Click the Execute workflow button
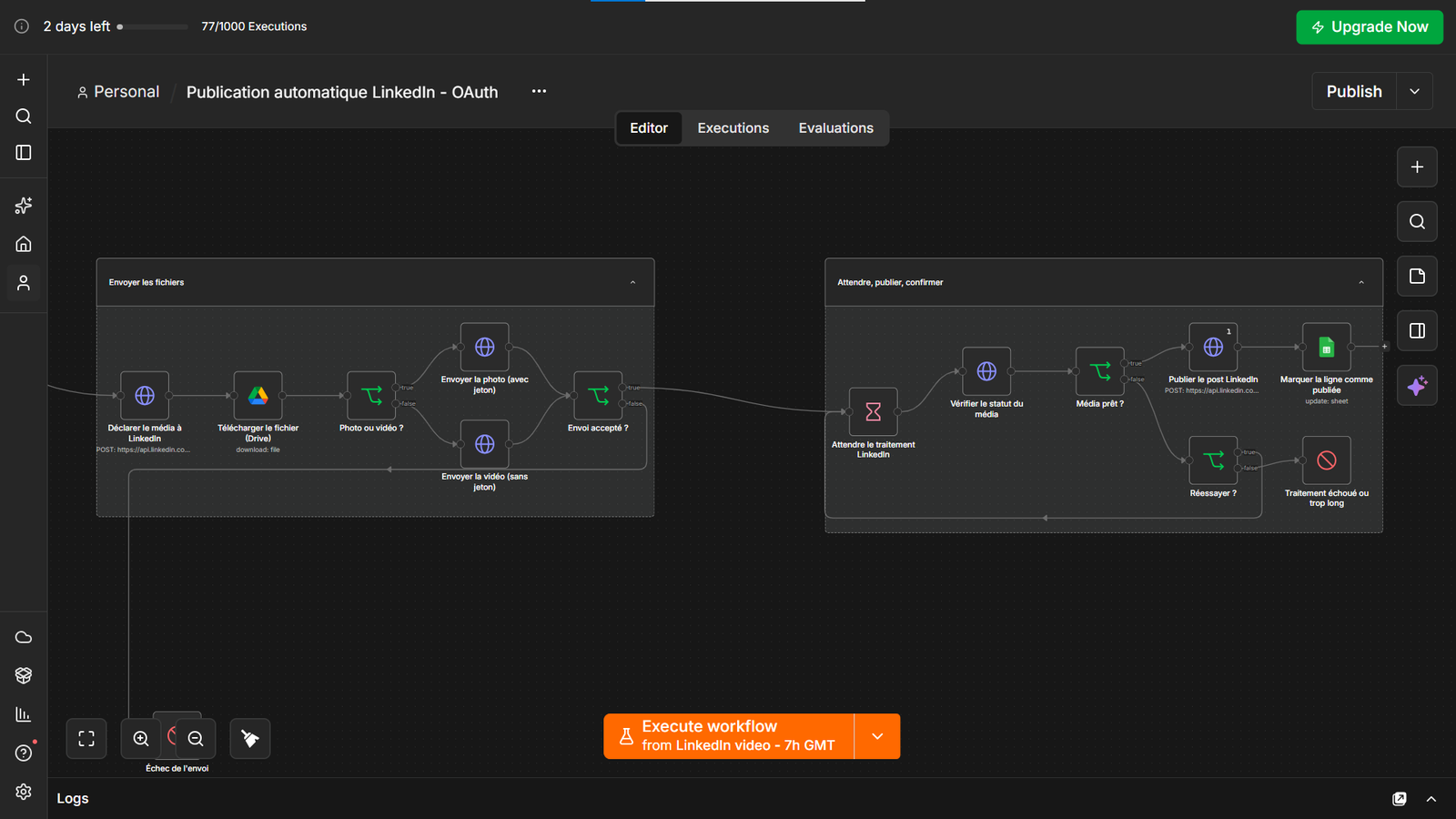This screenshot has width=1456, height=819. coord(729,736)
